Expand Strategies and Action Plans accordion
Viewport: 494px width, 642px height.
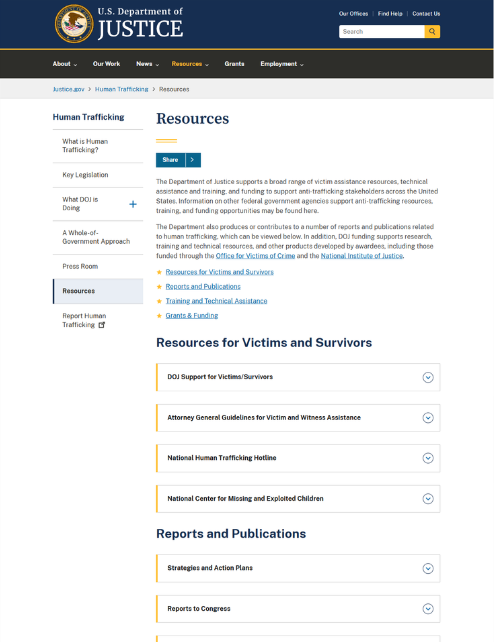tap(298, 568)
